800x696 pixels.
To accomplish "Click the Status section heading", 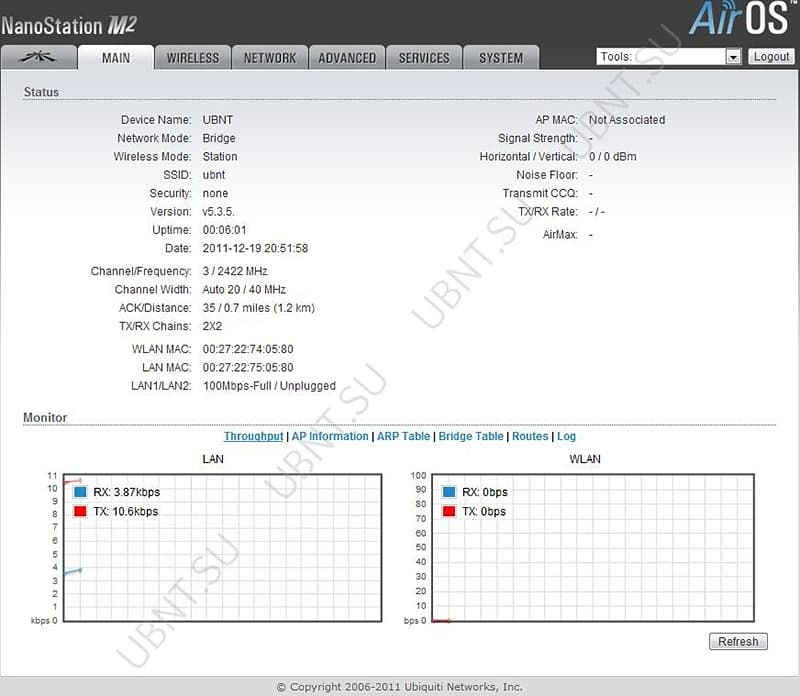I will click(x=41, y=92).
